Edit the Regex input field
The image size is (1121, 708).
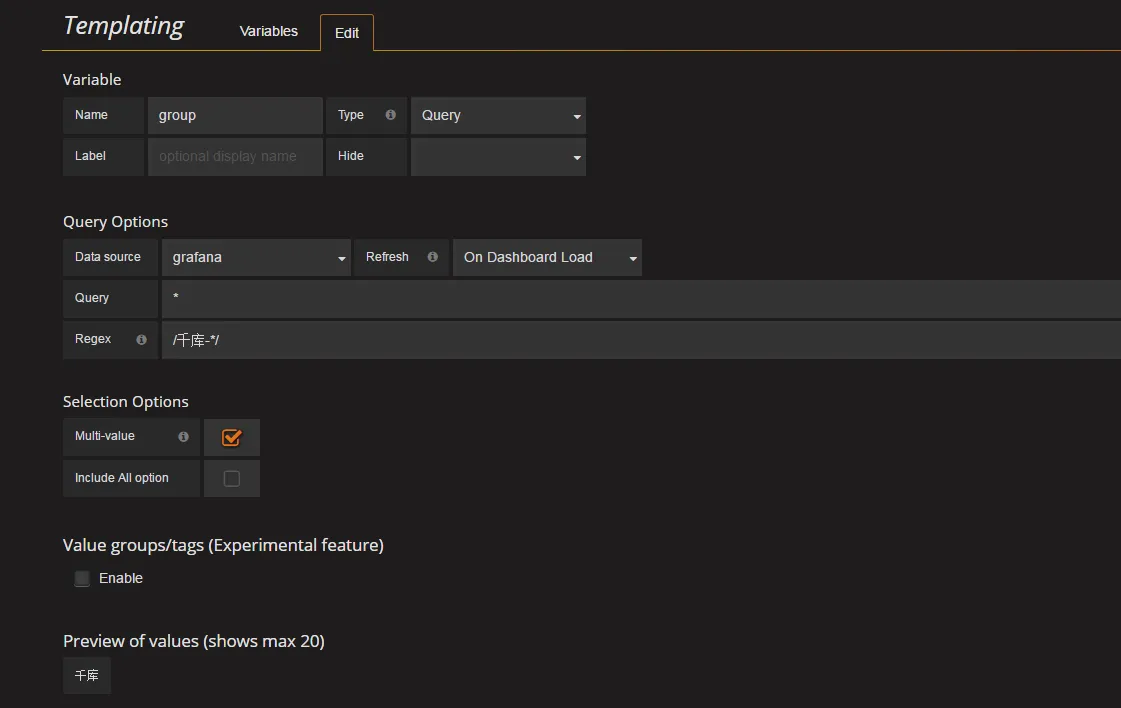[x=640, y=340]
